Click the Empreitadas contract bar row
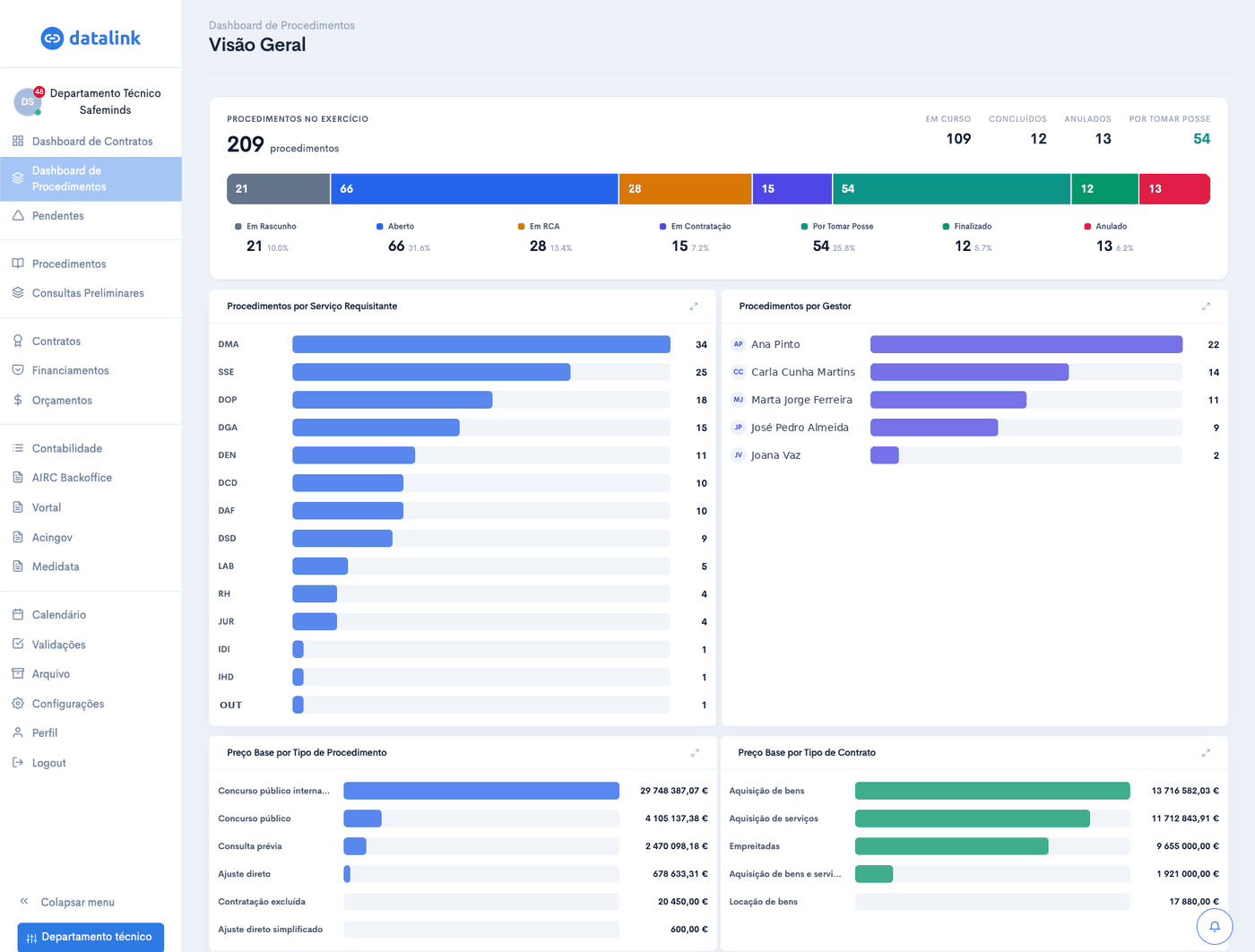 tap(974, 846)
